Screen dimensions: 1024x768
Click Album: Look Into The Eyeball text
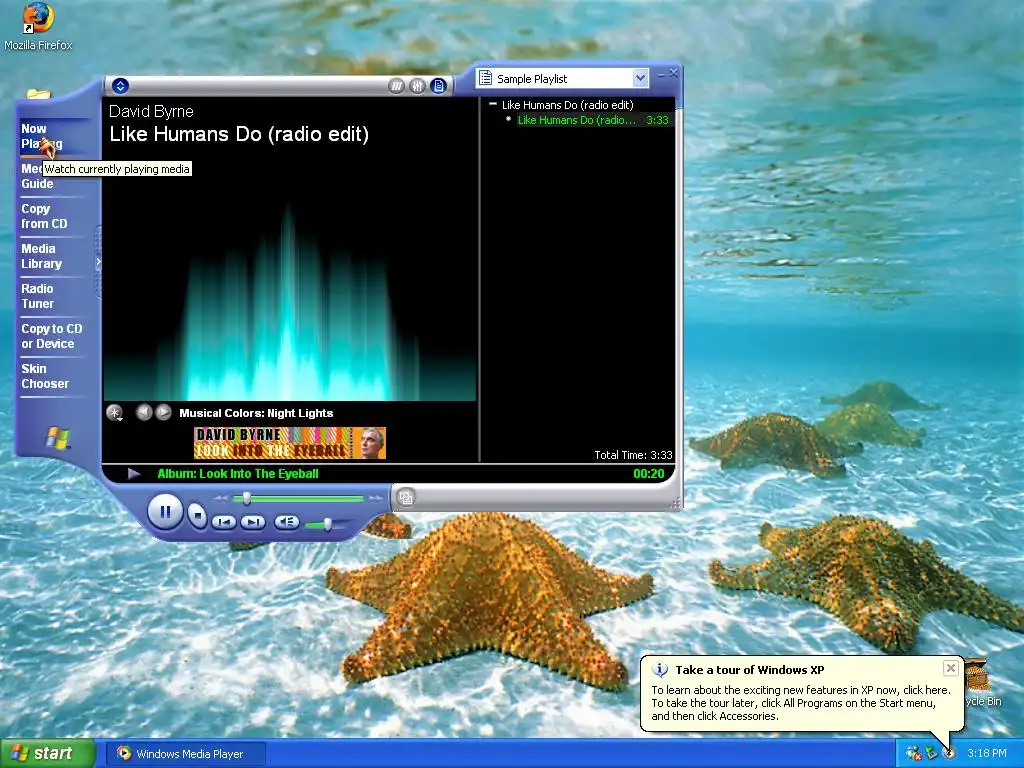[238, 474]
